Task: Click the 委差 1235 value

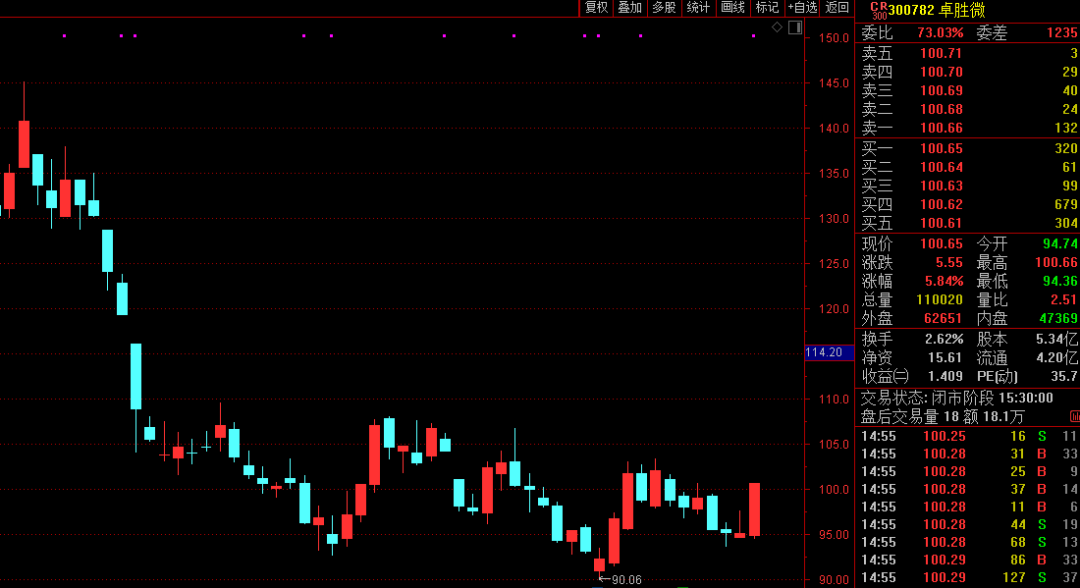Action: click(x=1062, y=32)
